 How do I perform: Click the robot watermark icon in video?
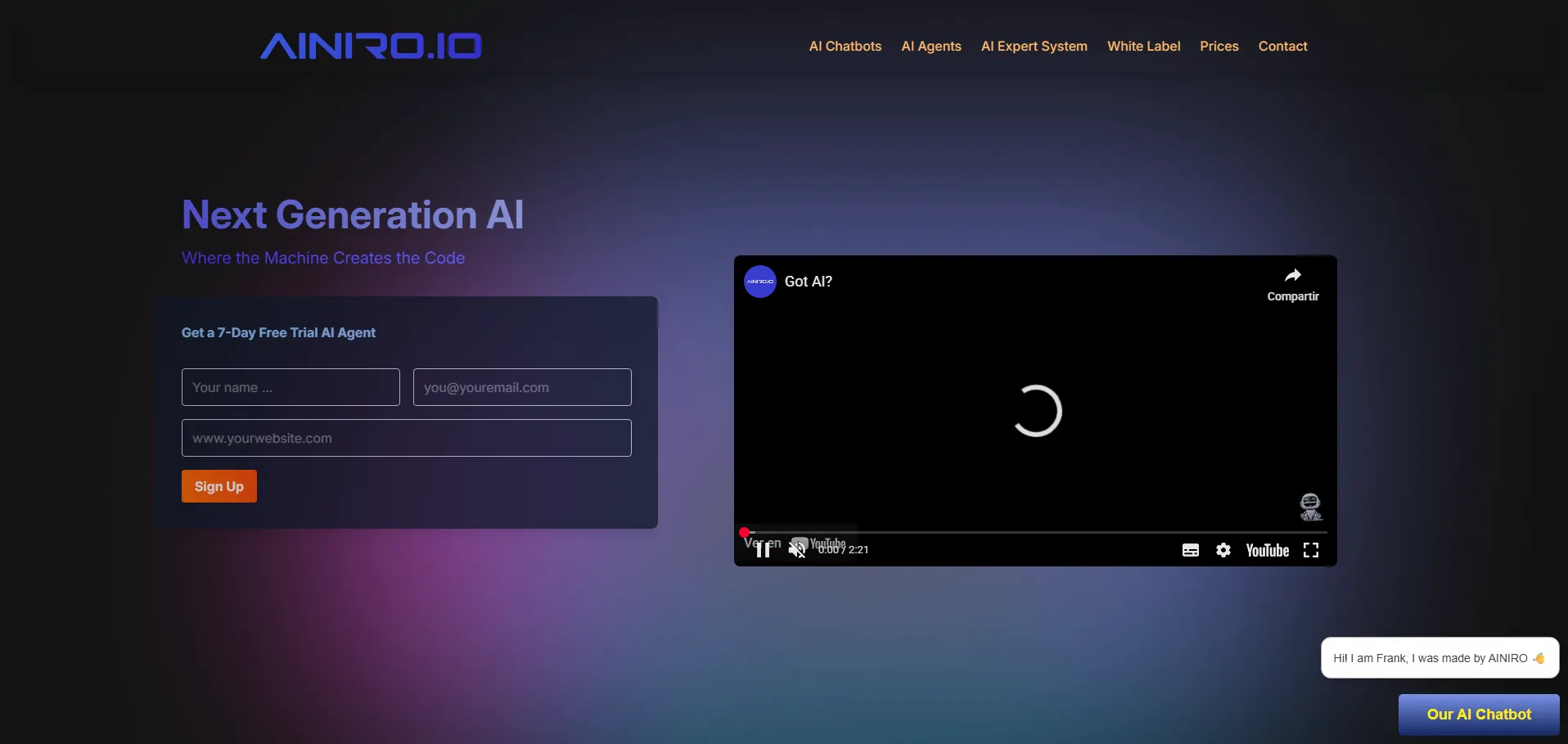[1310, 507]
